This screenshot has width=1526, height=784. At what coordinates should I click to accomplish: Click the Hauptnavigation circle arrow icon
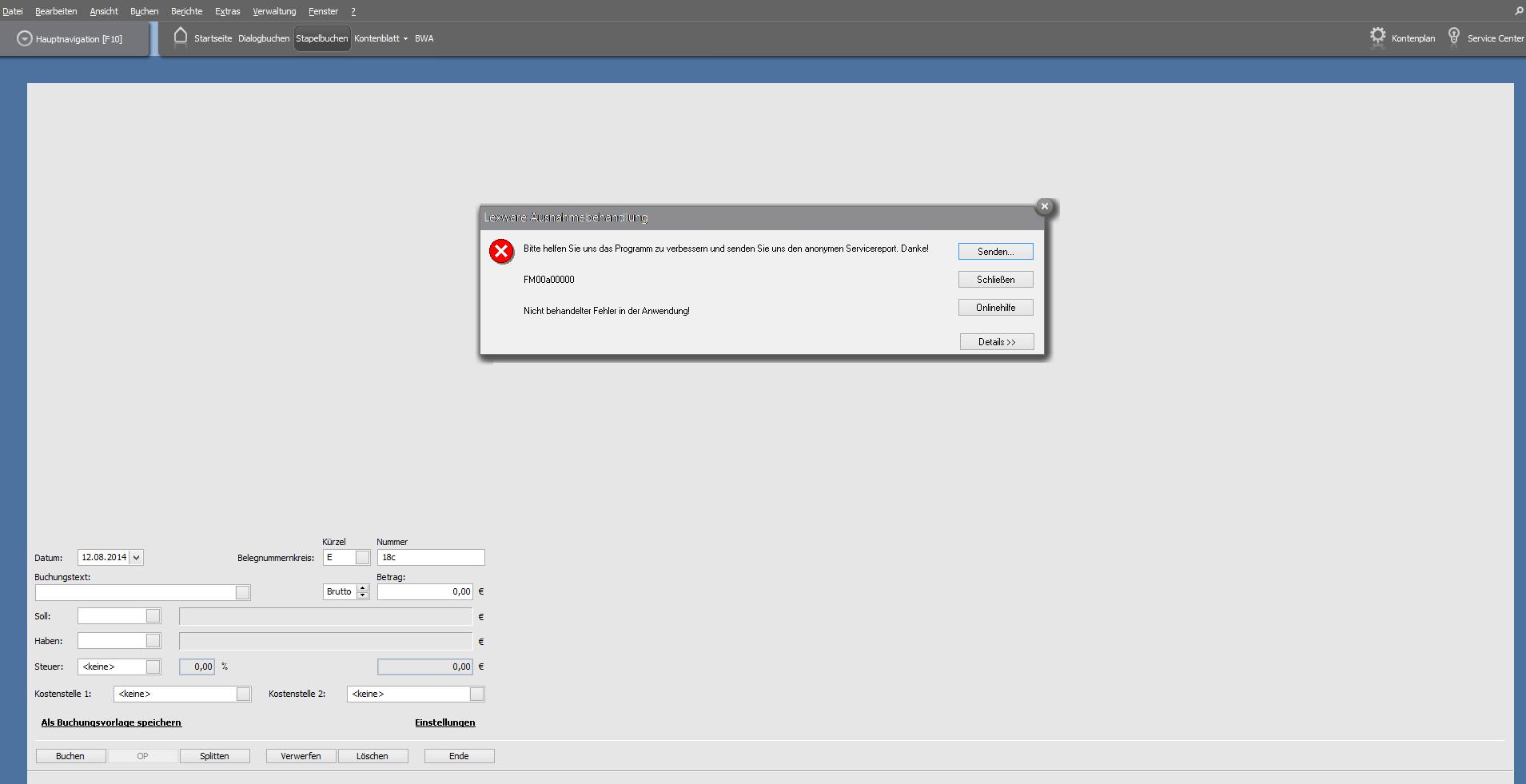click(x=25, y=38)
